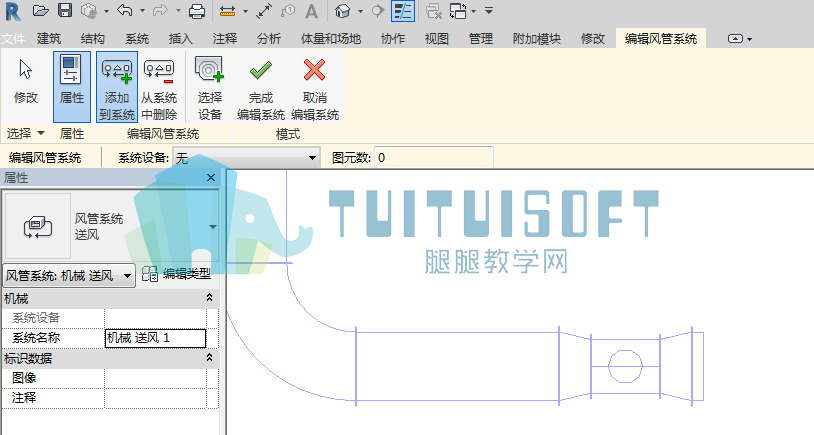The image size is (814, 435).
Task: Click the Switch Windows icon
Action: point(458,11)
